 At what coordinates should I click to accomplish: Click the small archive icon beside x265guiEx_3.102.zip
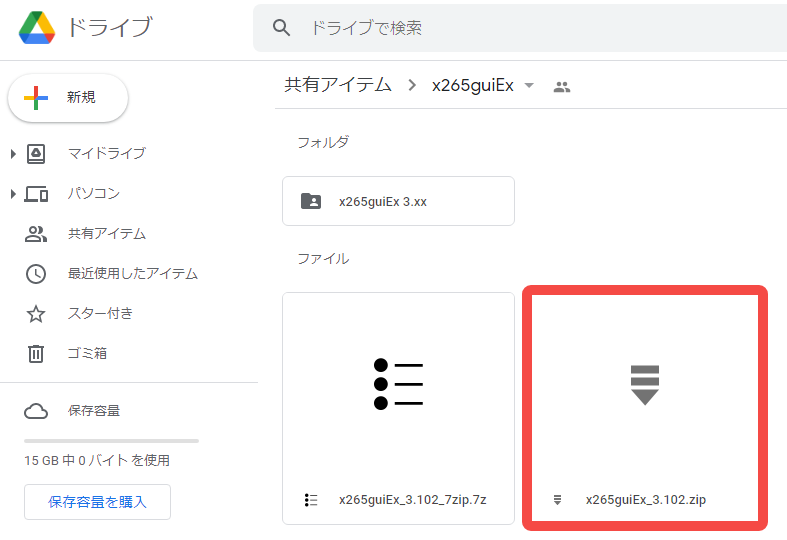point(557,500)
